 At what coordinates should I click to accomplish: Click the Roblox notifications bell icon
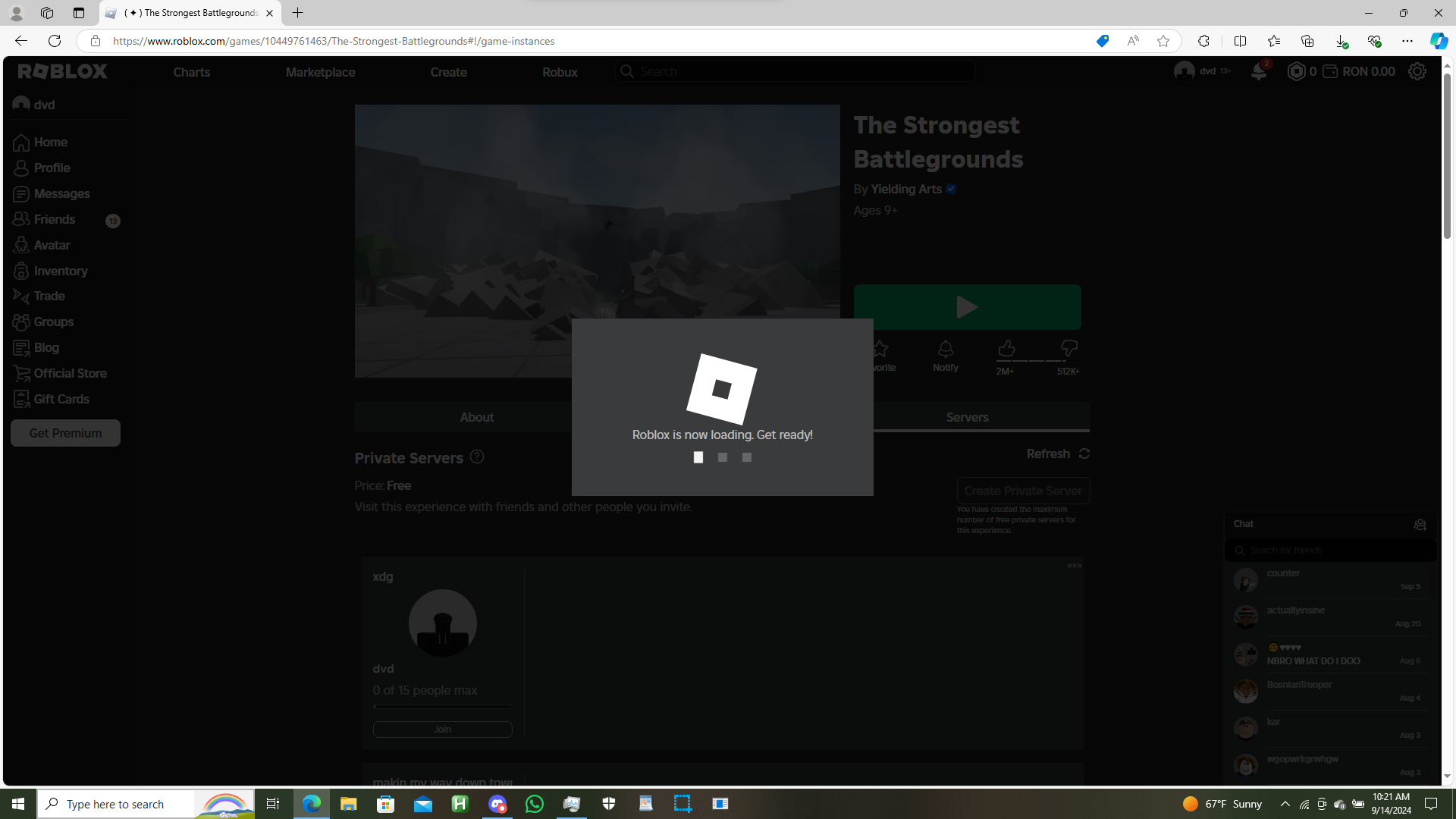pos(1258,72)
